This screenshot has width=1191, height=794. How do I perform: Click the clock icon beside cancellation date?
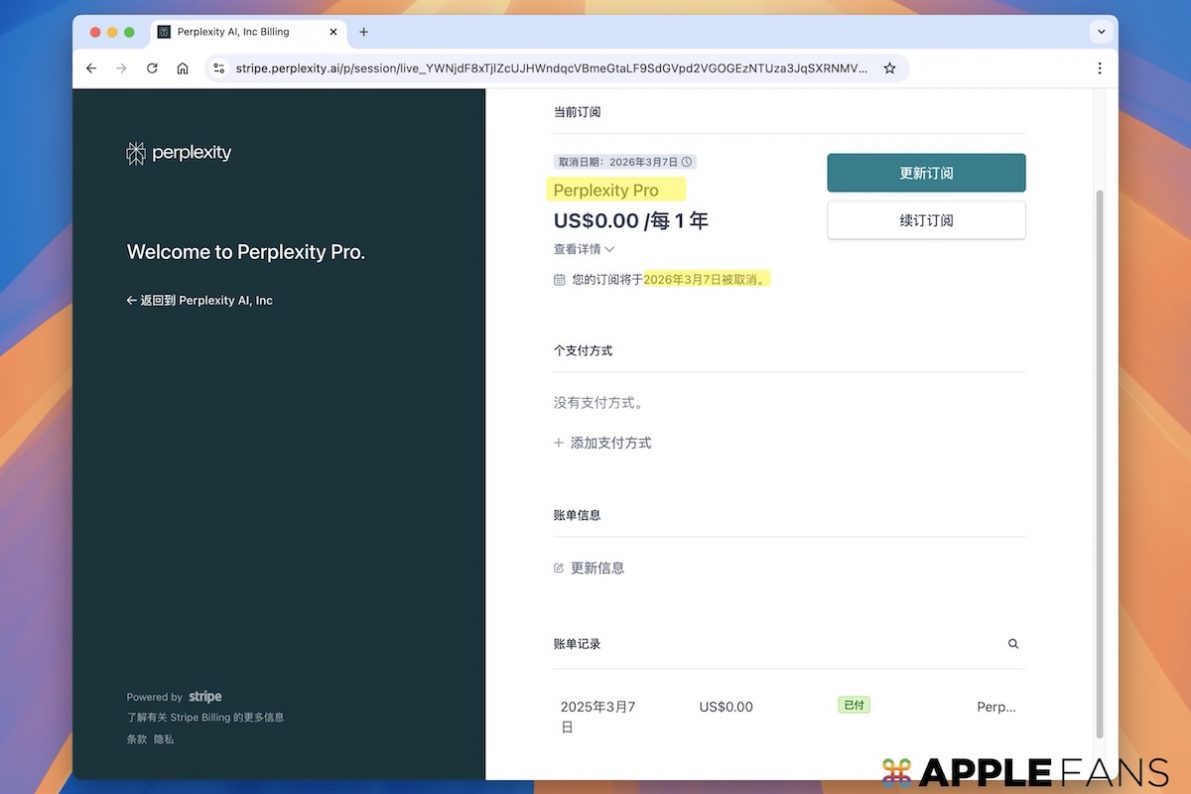[x=687, y=162]
